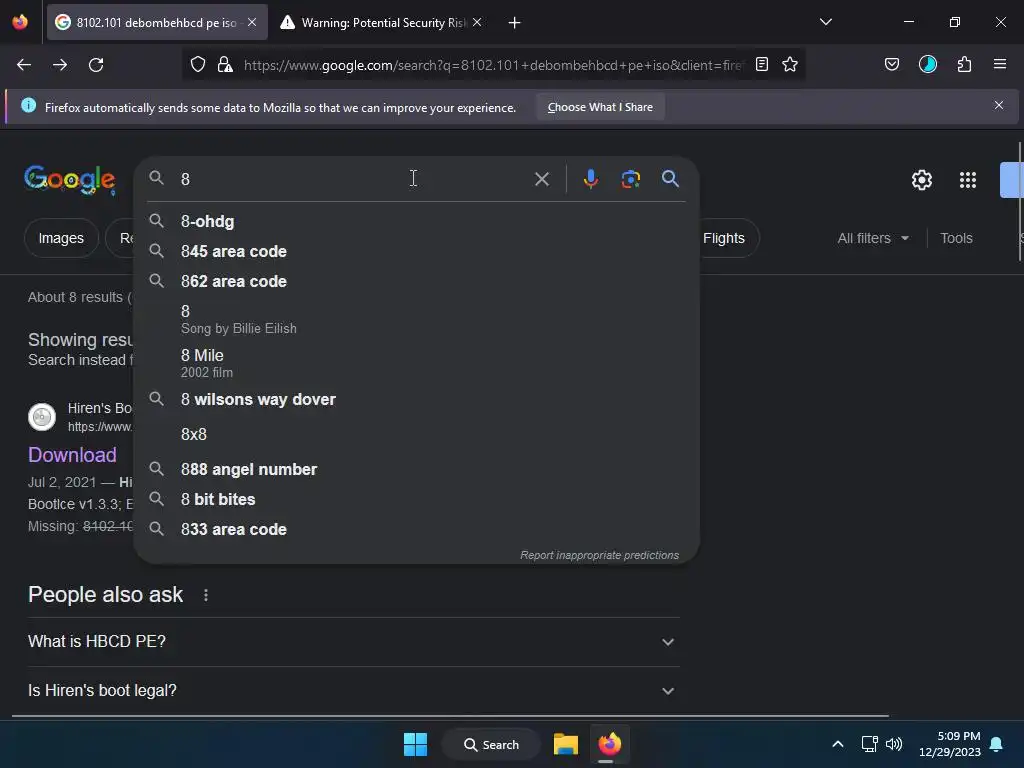Open the Google apps grid
1024x768 pixels.
[x=968, y=180]
